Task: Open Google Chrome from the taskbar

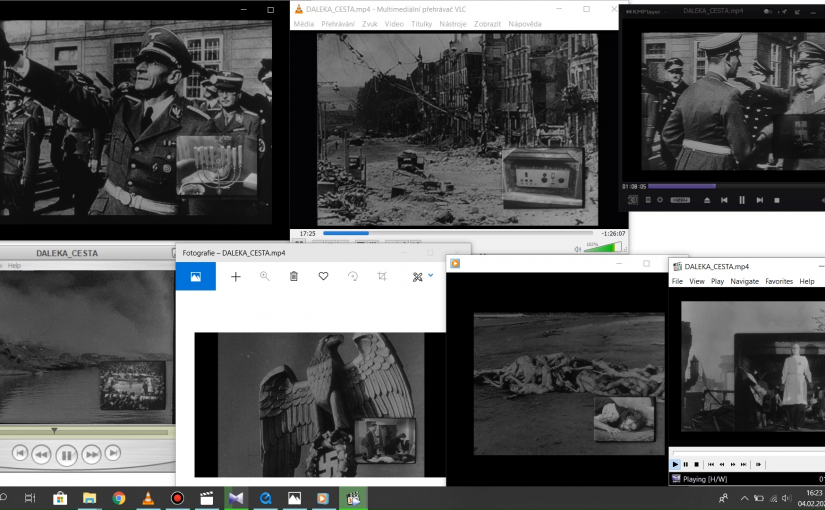Action: click(x=118, y=497)
